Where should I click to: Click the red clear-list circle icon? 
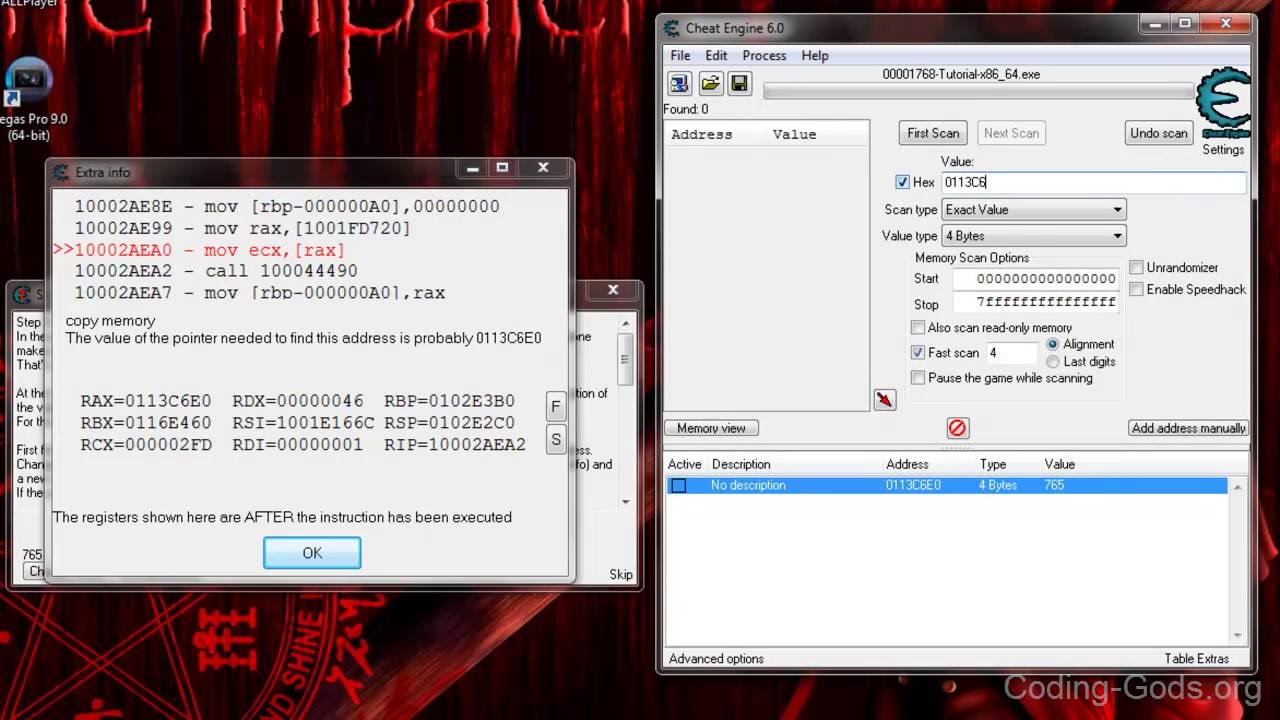[957, 428]
